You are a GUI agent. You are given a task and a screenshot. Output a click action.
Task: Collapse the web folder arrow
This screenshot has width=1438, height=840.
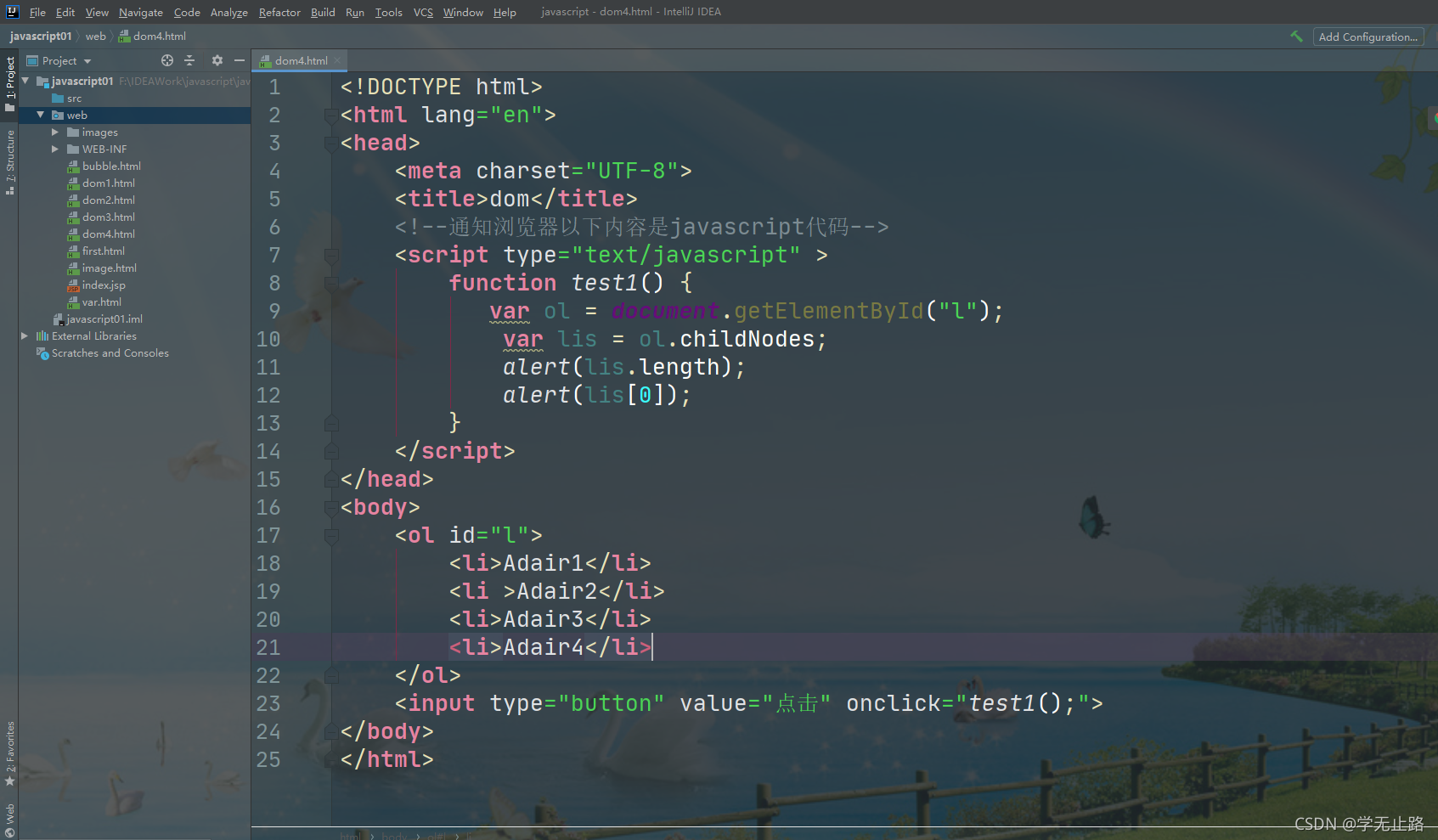[40, 115]
